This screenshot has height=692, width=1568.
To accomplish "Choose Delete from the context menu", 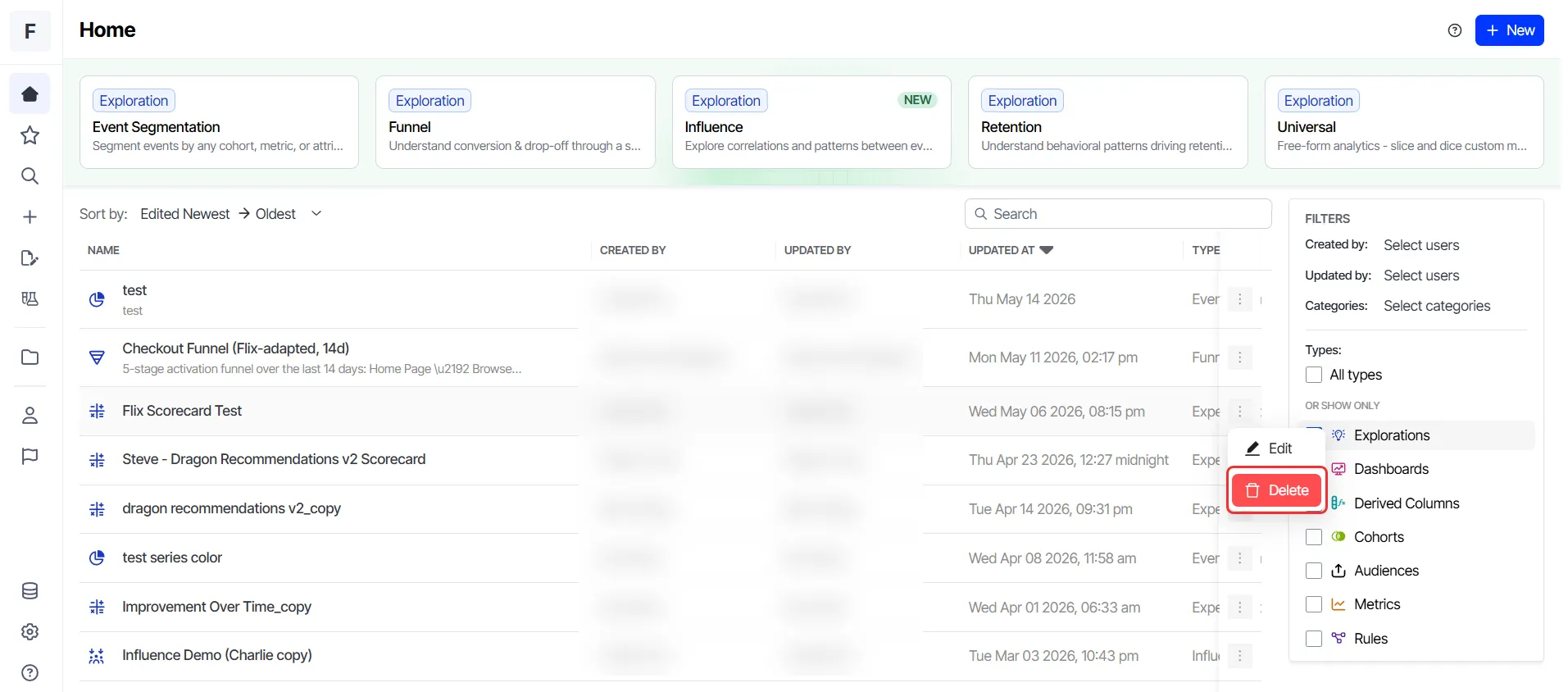I will click(x=1277, y=490).
